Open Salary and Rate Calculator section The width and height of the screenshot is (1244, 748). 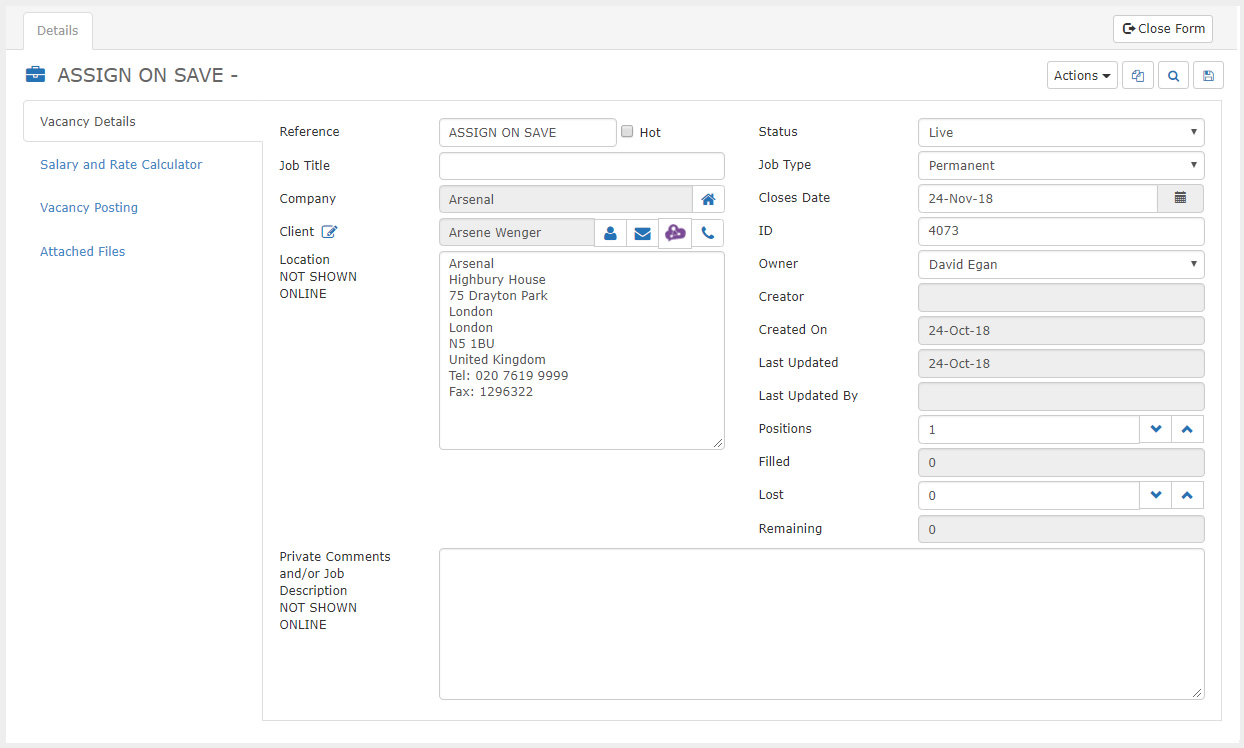(121, 164)
